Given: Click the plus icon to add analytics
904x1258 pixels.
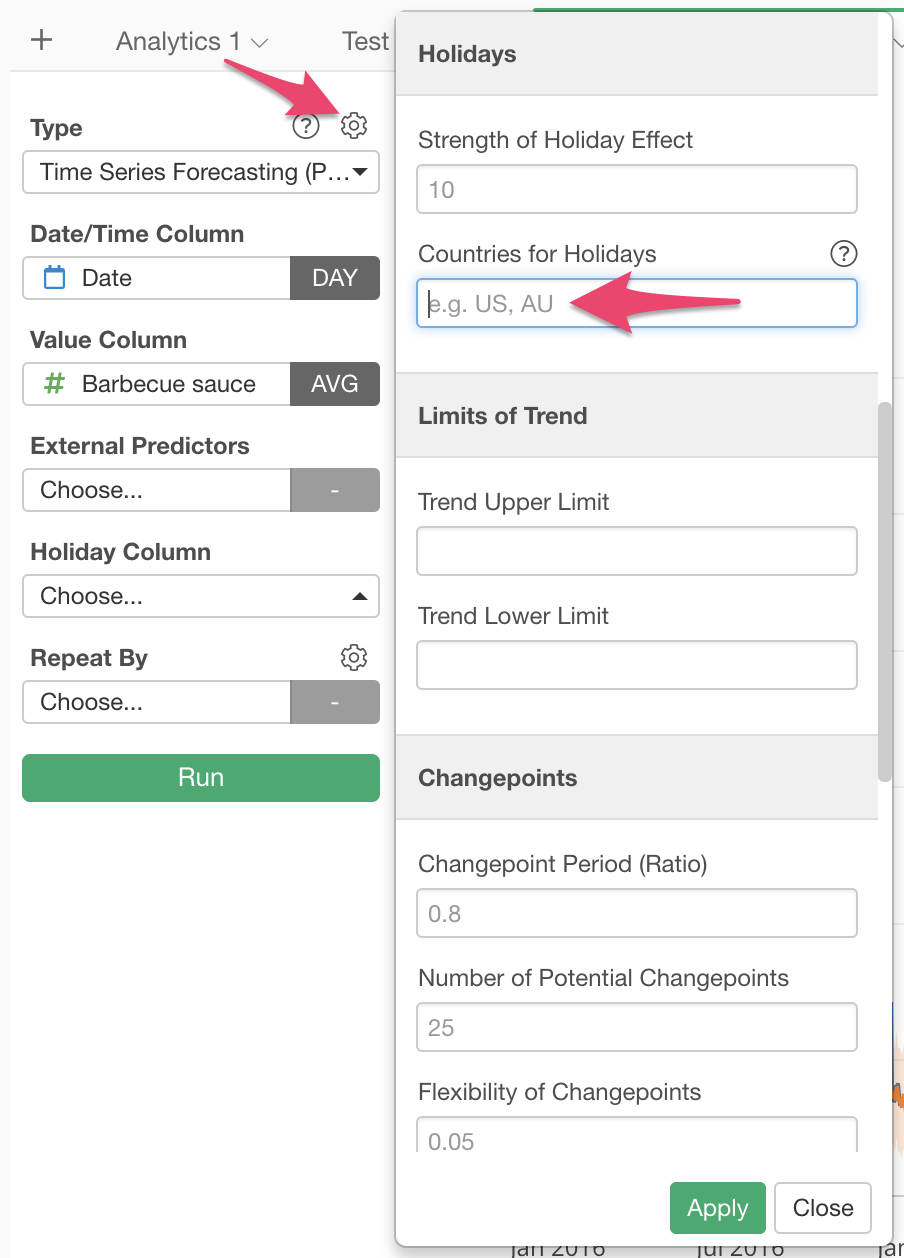Looking at the screenshot, I should (41, 41).
